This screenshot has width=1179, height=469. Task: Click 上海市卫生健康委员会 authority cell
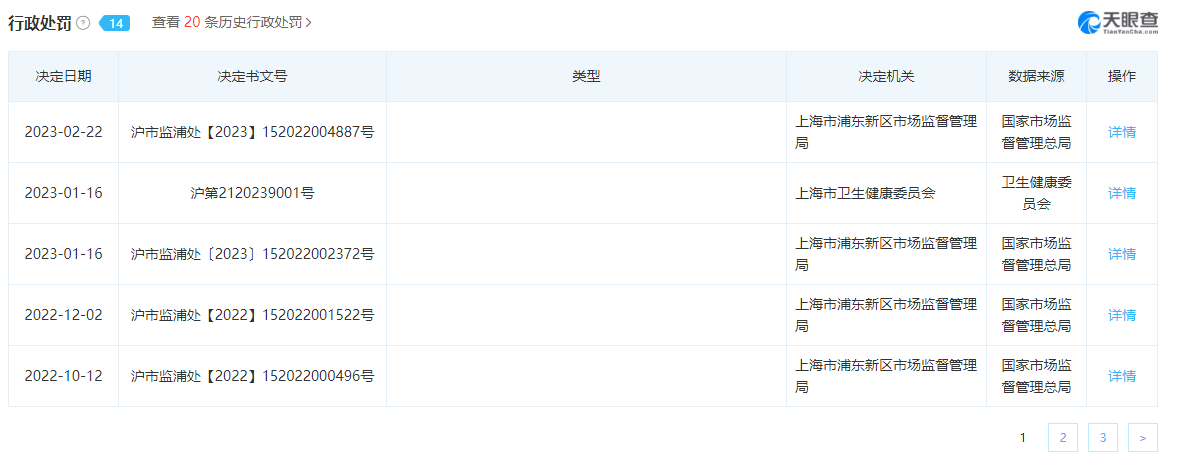click(x=865, y=193)
